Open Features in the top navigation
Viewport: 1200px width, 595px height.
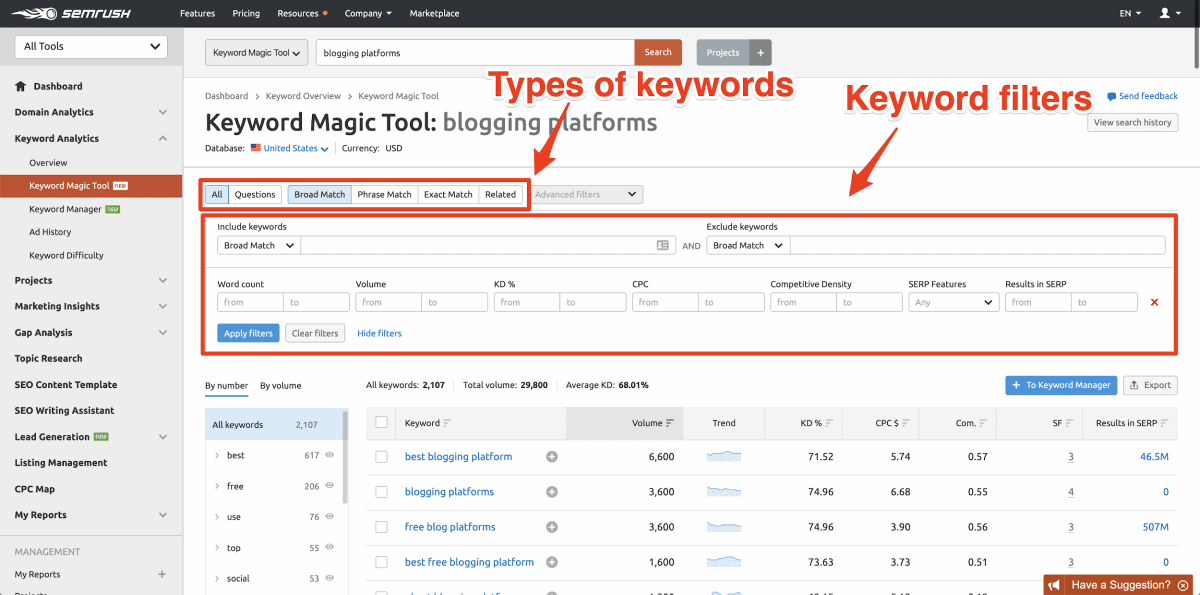pyautogui.click(x=197, y=14)
